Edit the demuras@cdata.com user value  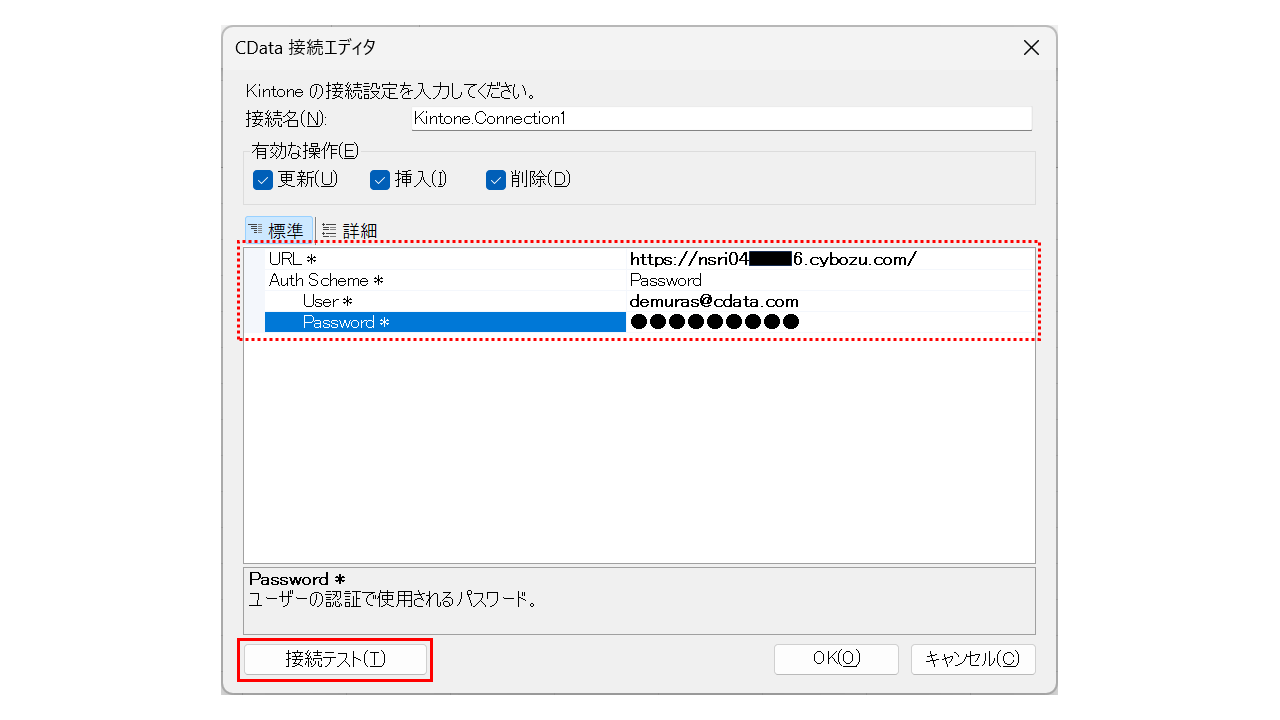pyautogui.click(x=830, y=301)
